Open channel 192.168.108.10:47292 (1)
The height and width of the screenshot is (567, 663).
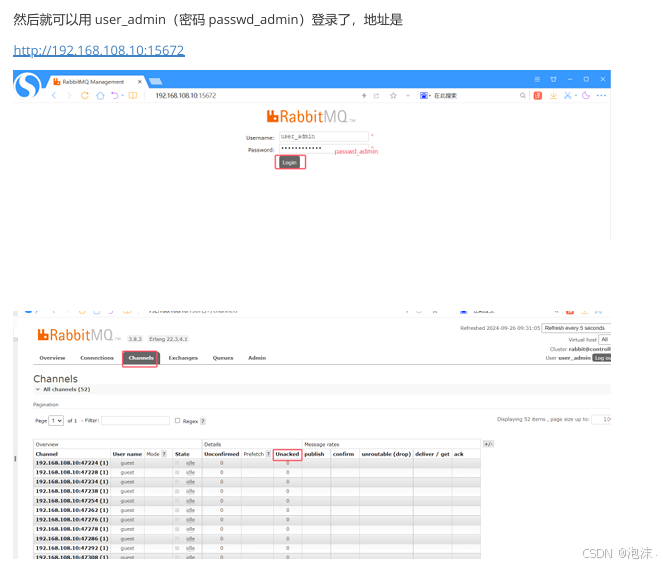click(x=72, y=548)
